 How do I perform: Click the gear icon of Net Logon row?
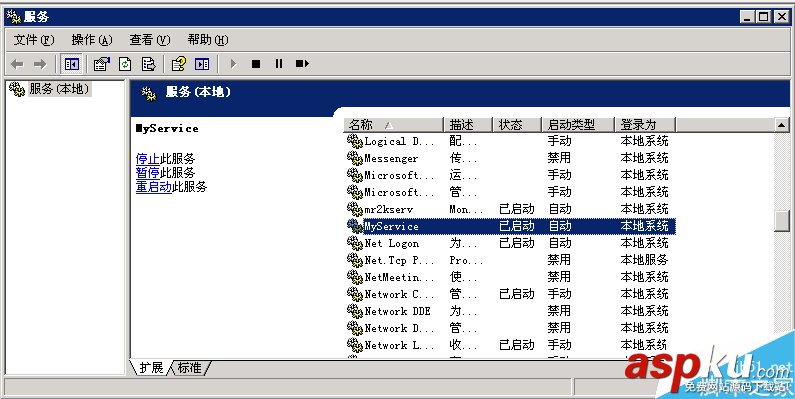tap(354, 242)
